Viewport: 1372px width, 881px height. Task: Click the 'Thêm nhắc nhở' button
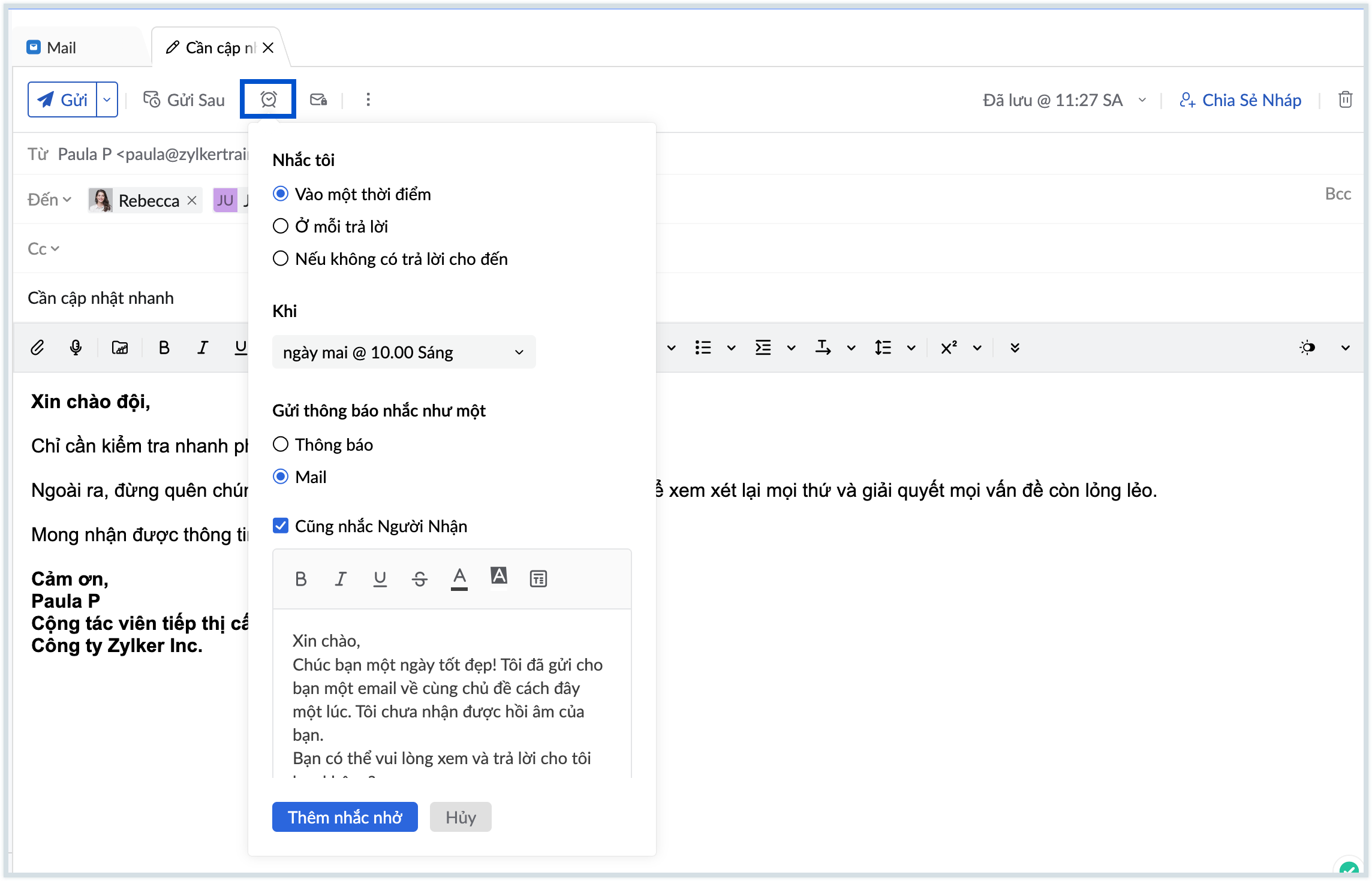[345, 817]
